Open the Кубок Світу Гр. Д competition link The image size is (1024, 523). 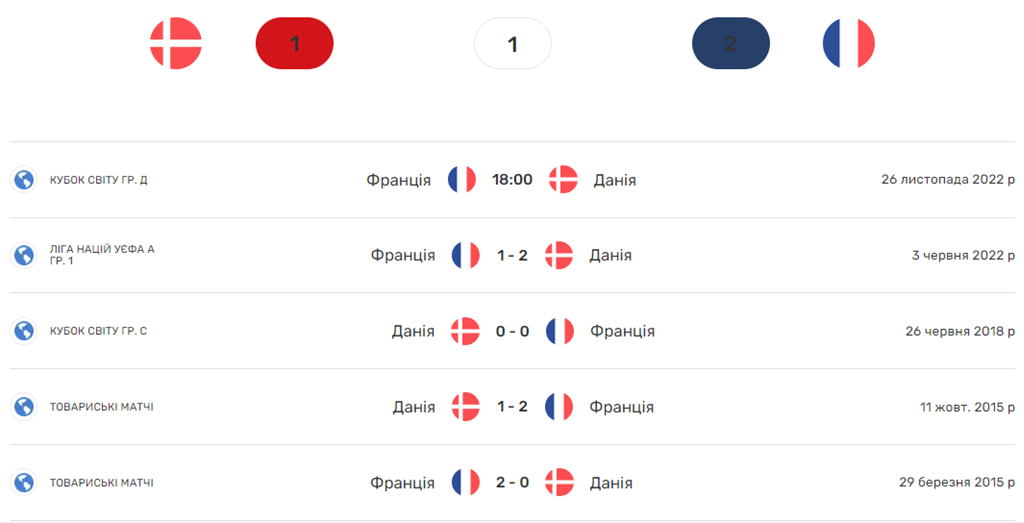[99, 180]
